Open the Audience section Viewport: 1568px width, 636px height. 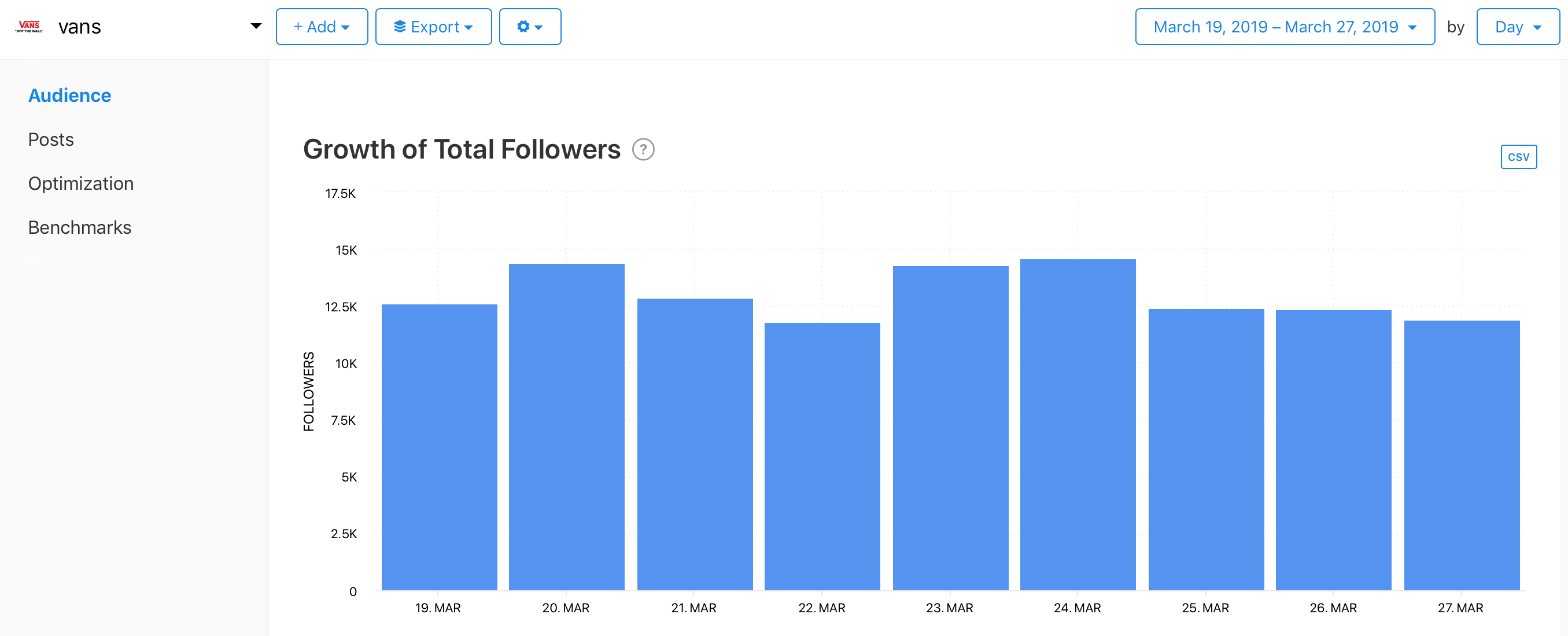[69, 95]
